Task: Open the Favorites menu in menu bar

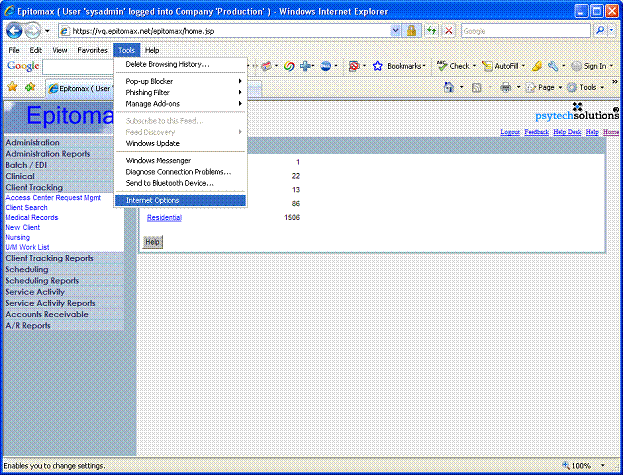Action: coord(92,49)
